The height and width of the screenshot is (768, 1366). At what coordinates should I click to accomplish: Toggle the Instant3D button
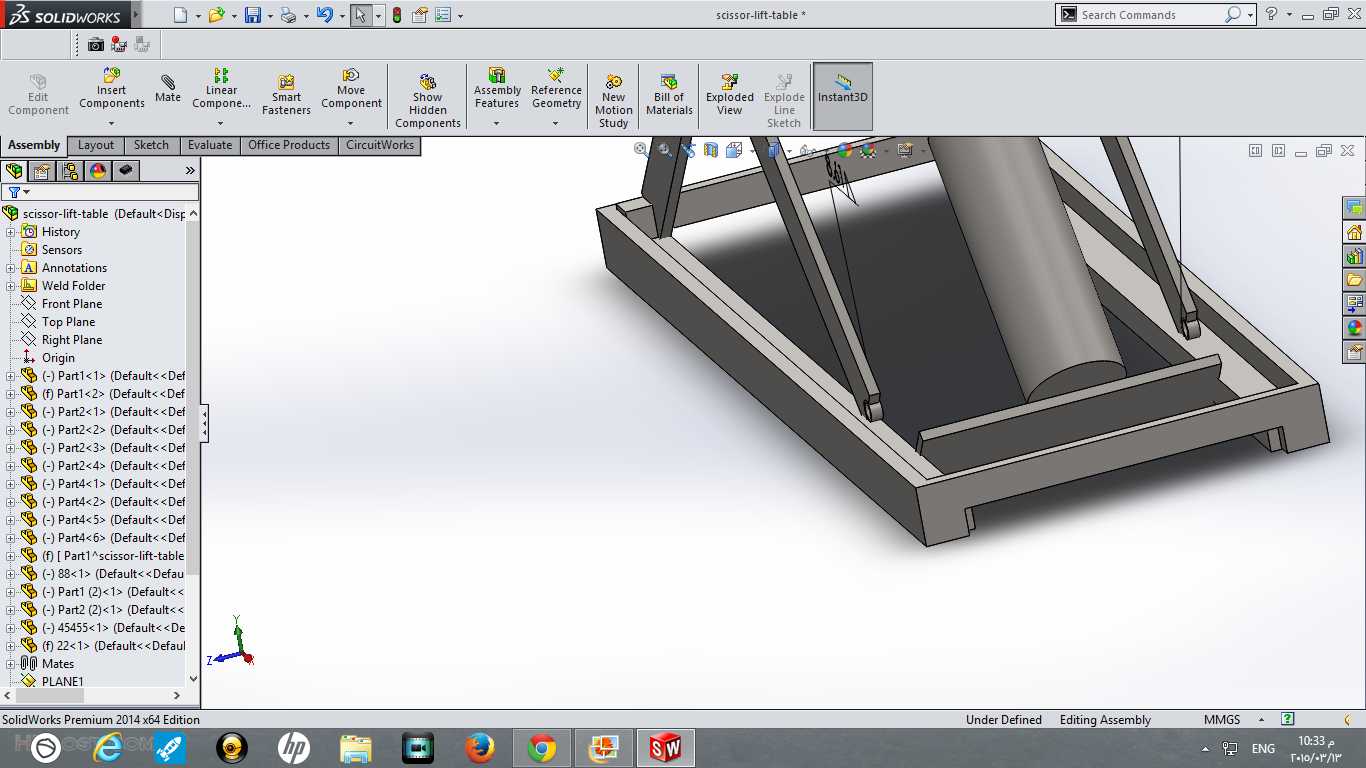[x=843, y=96]
